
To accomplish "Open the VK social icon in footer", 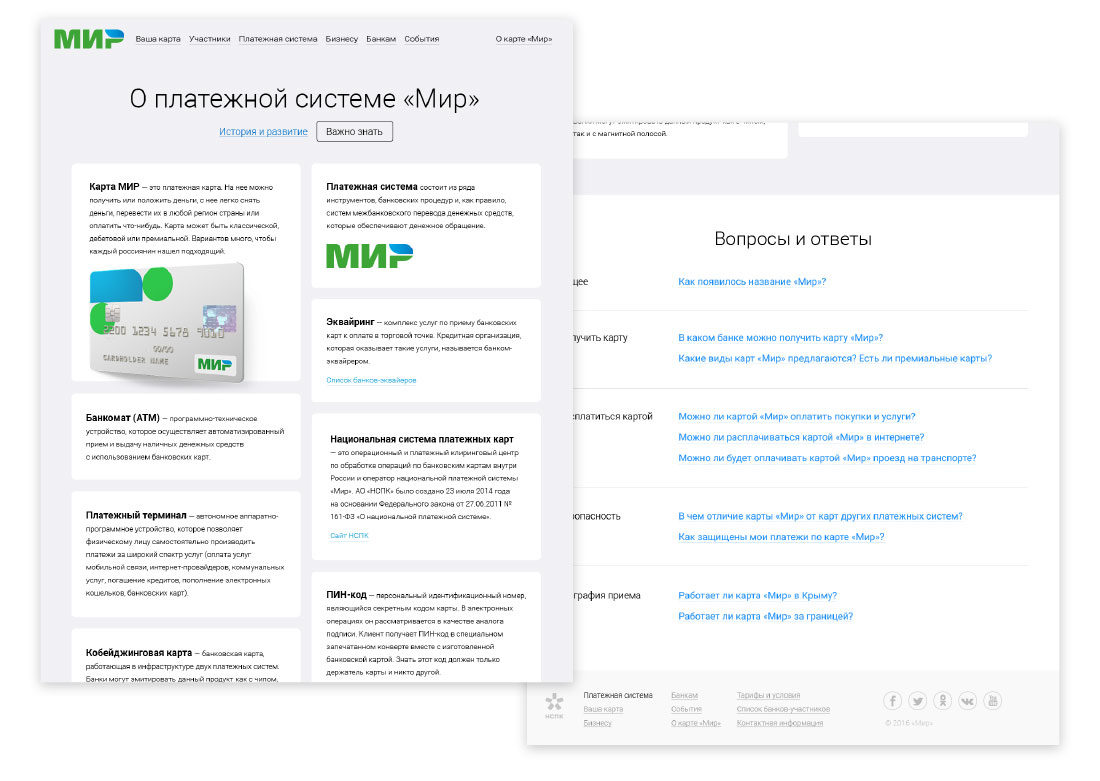I will click(x=967, y=701).
